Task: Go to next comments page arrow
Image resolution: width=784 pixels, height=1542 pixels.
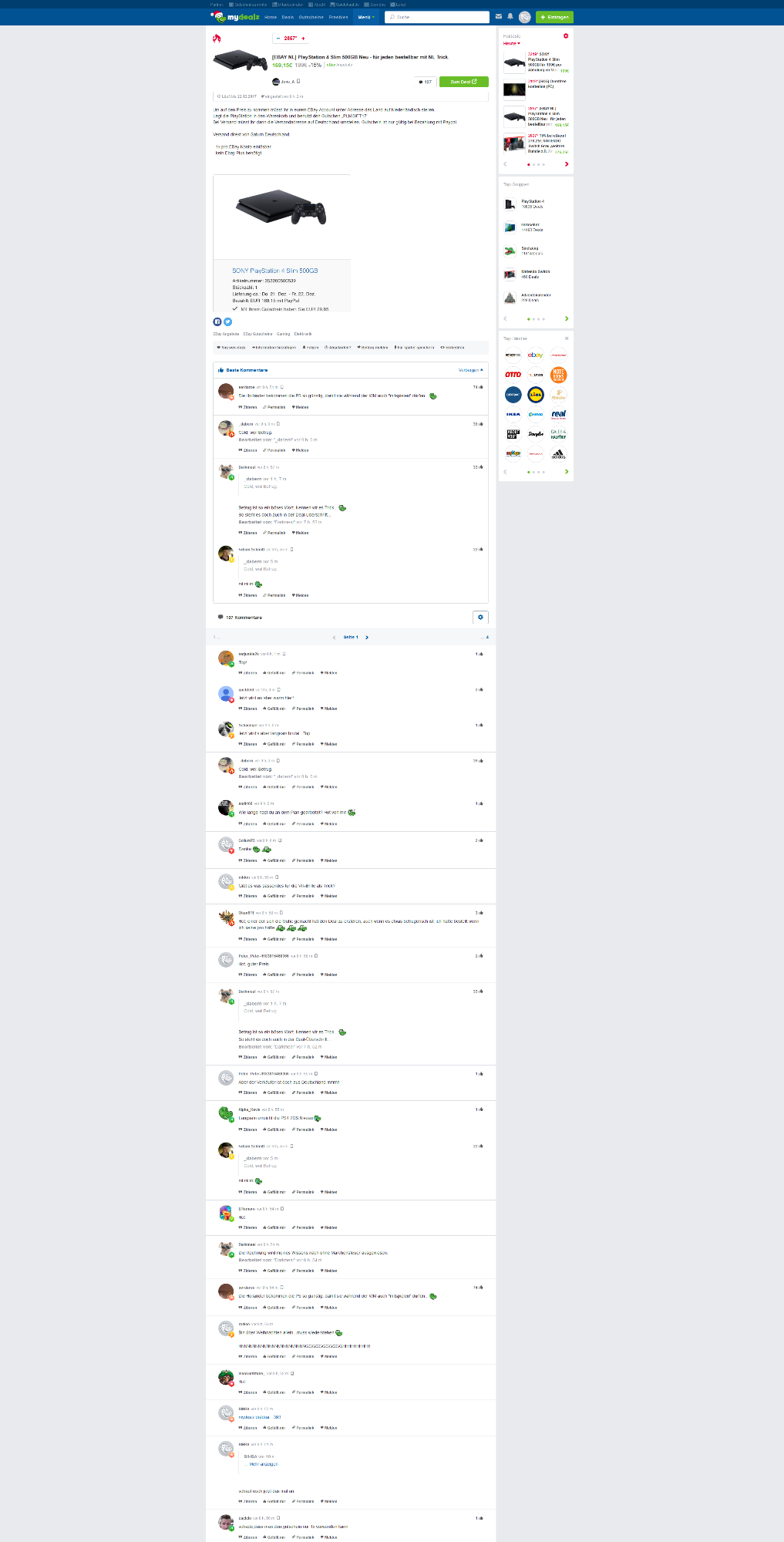Action: click(x=367, y=638)
